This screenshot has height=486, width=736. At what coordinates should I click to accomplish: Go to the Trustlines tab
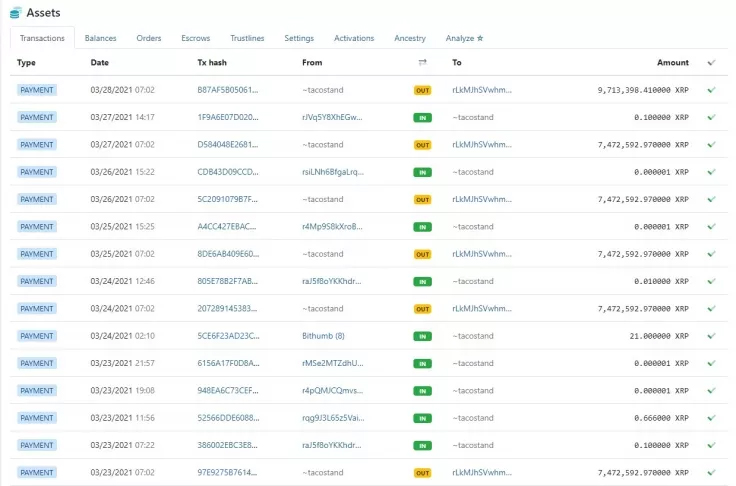point(247,38)
